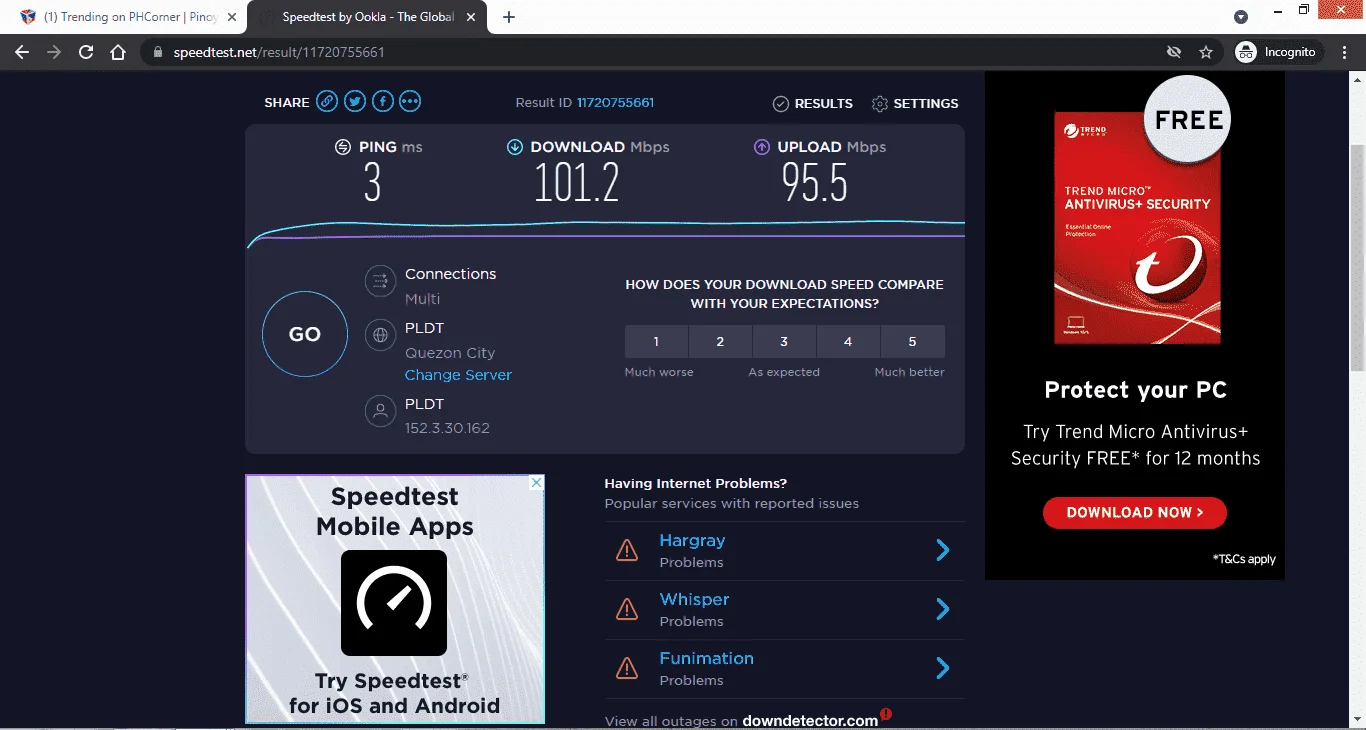1366x730 pixels.
Task: Click the Ping ms icon
Action: (x=343, y=147)
